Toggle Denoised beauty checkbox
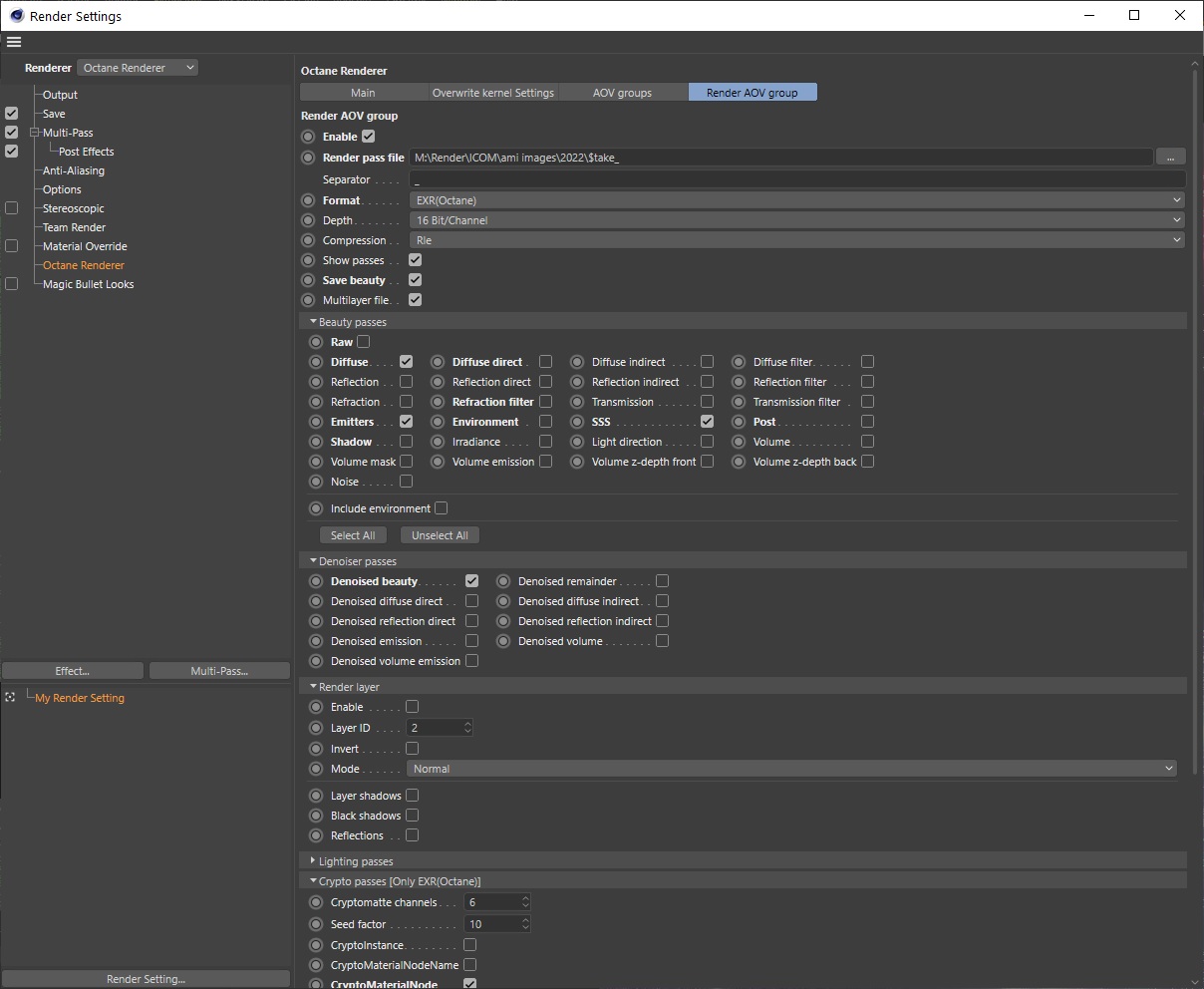The image size is (1204, 989). tap(472, 581)
